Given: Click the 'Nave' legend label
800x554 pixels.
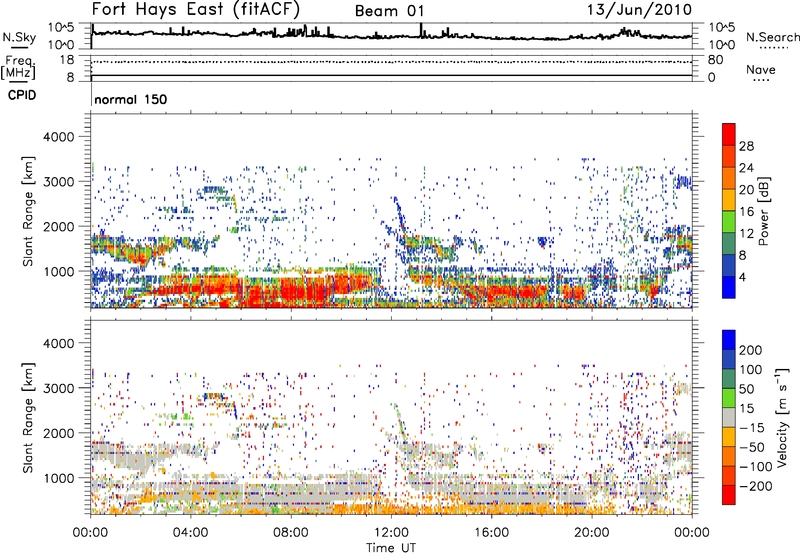Looking at the screenshot, I should point(761,70).
